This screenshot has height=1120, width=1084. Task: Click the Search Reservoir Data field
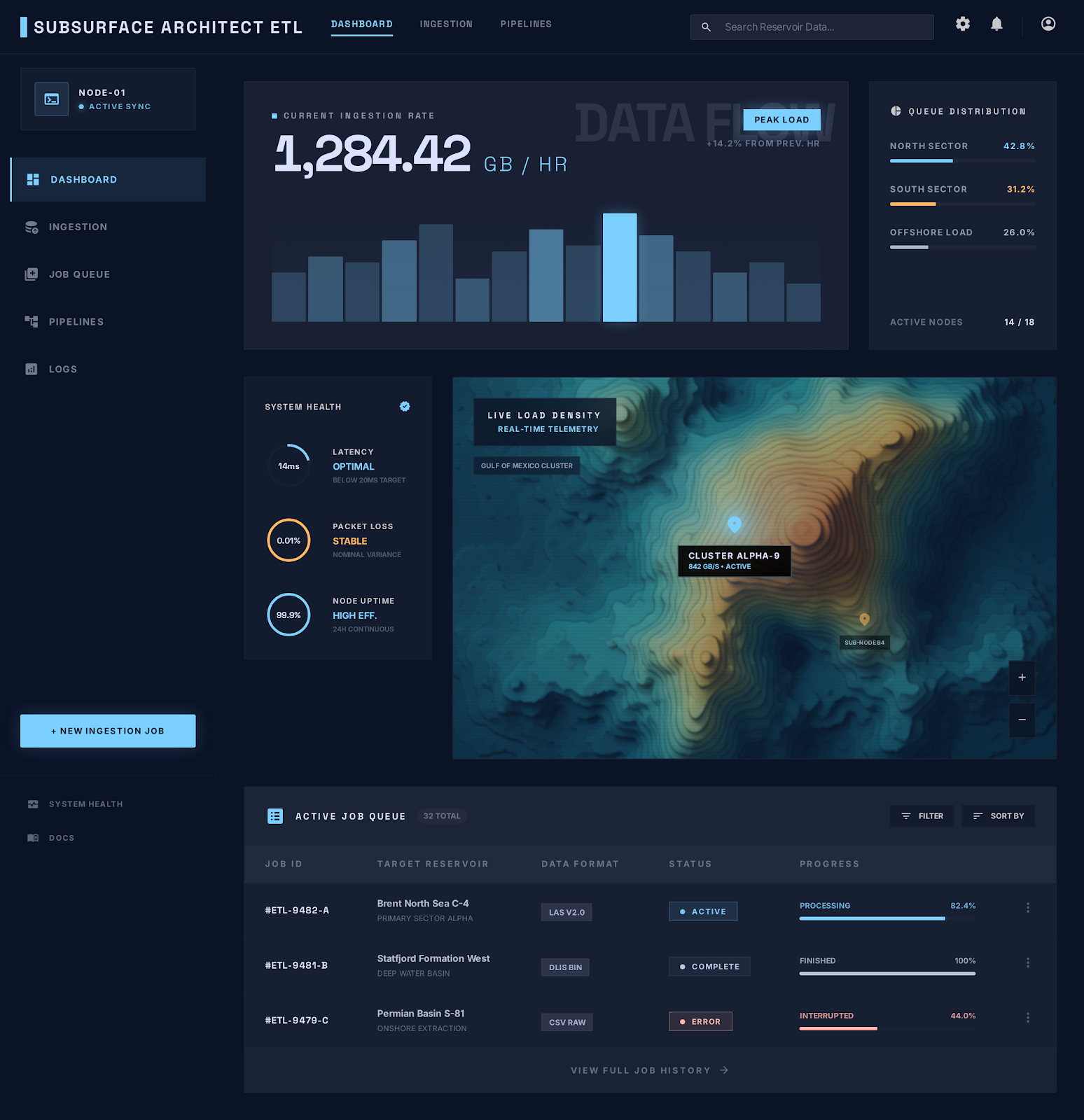tap(812, 27)
